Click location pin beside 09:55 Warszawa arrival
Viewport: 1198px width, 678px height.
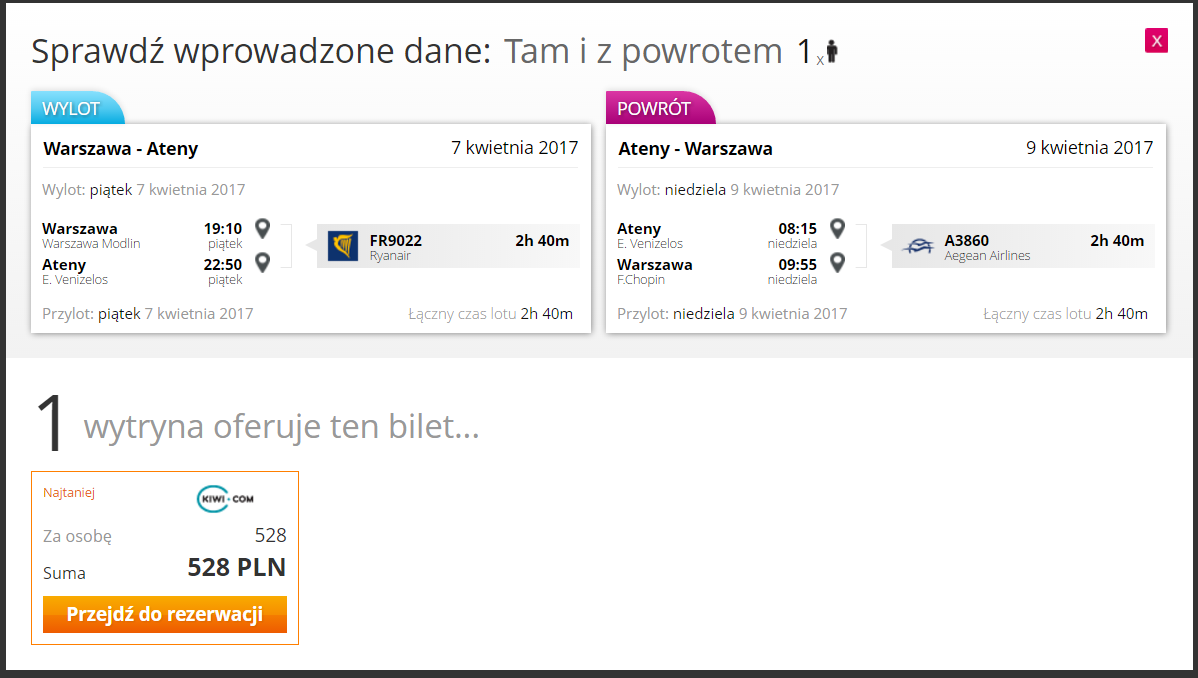[x=837, y=262]
